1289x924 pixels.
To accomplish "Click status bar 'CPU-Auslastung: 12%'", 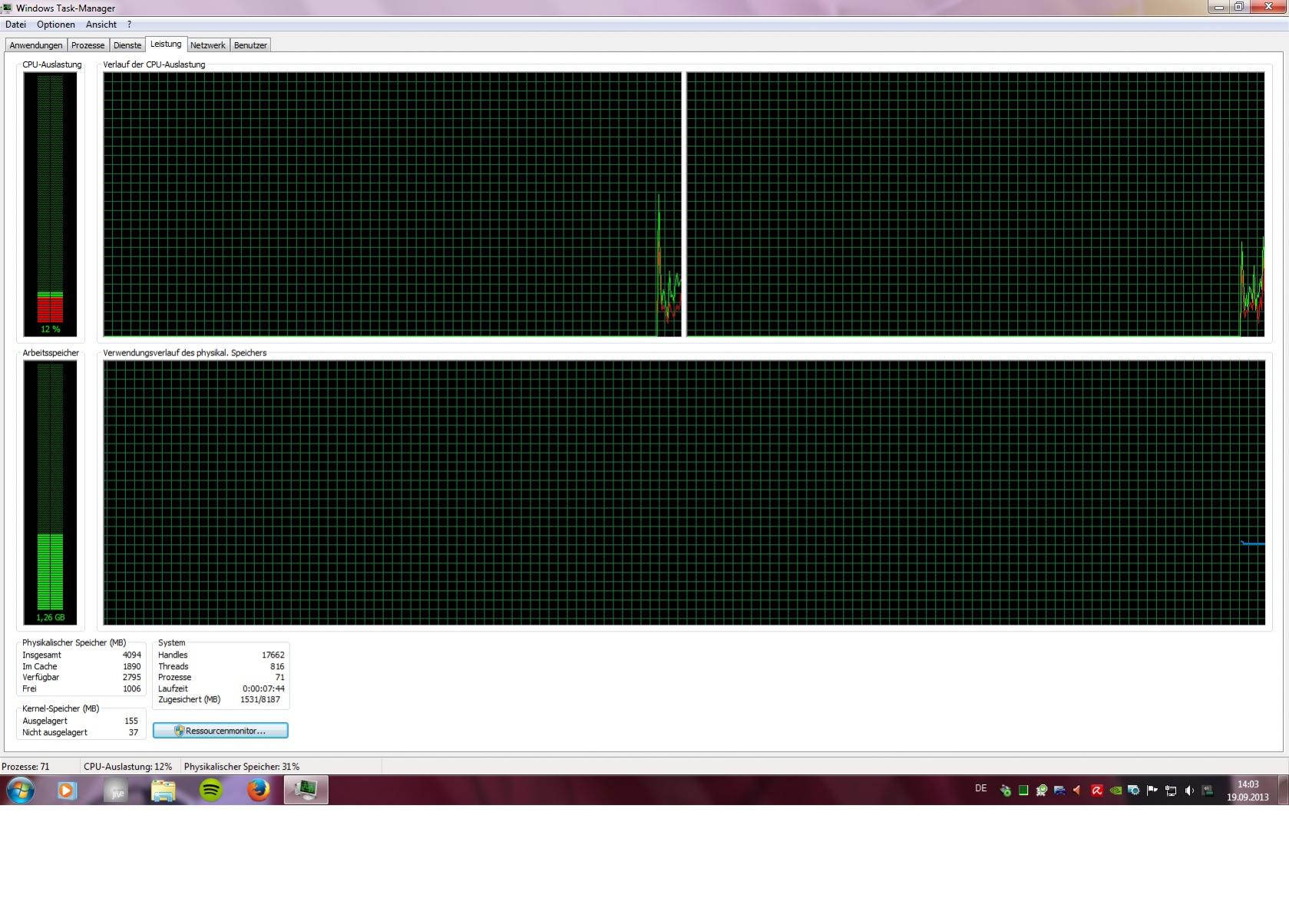I will point(127,767).
